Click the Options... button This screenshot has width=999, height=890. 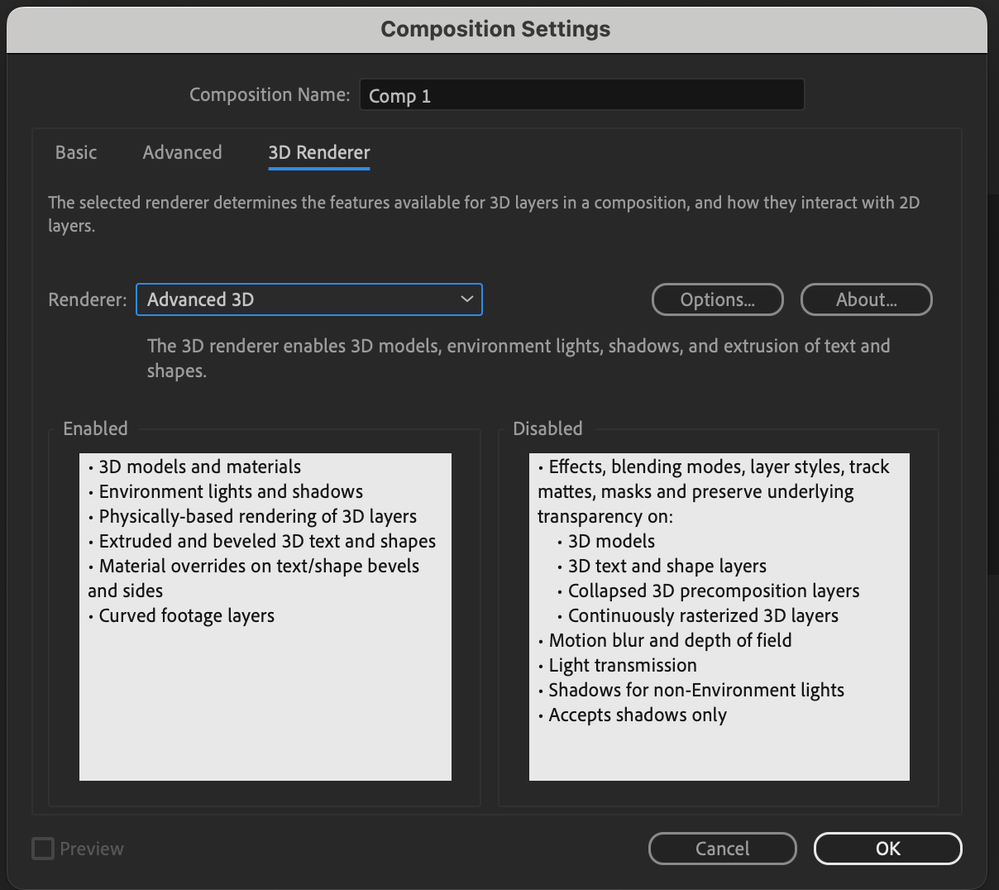tap(717, 300)
